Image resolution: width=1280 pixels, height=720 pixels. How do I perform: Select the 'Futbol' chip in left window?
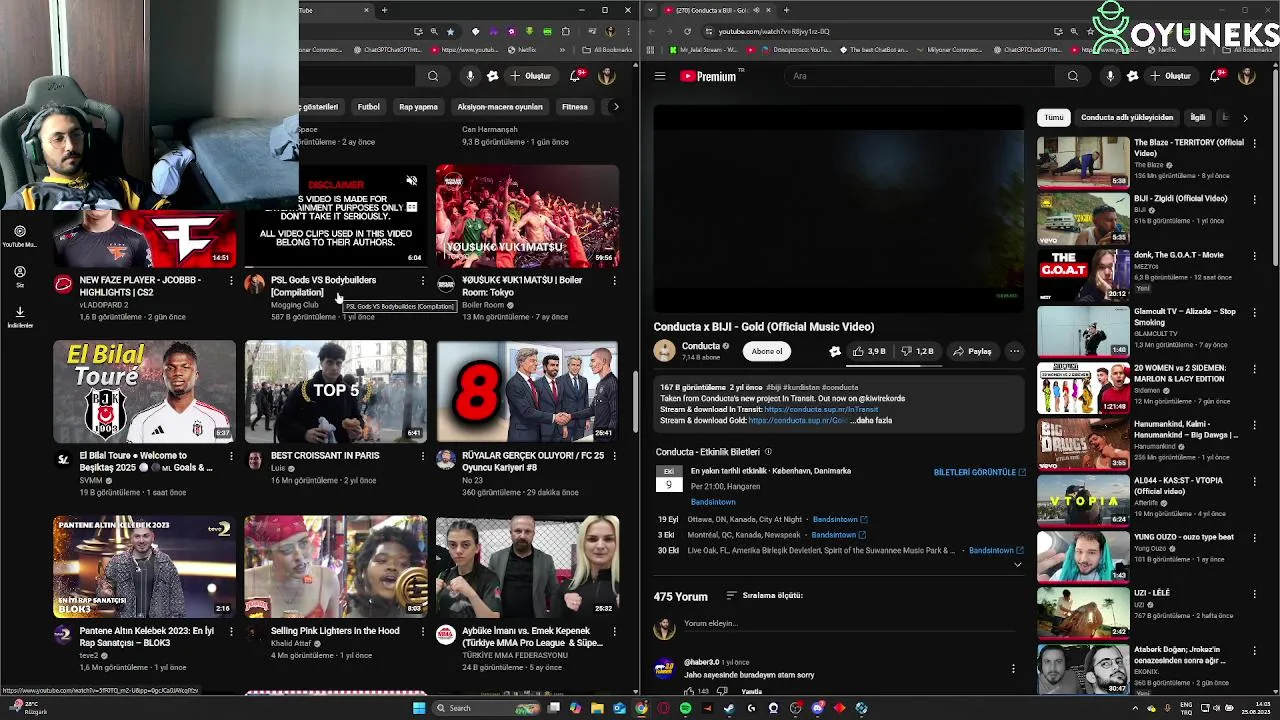[x=369, y=107]
